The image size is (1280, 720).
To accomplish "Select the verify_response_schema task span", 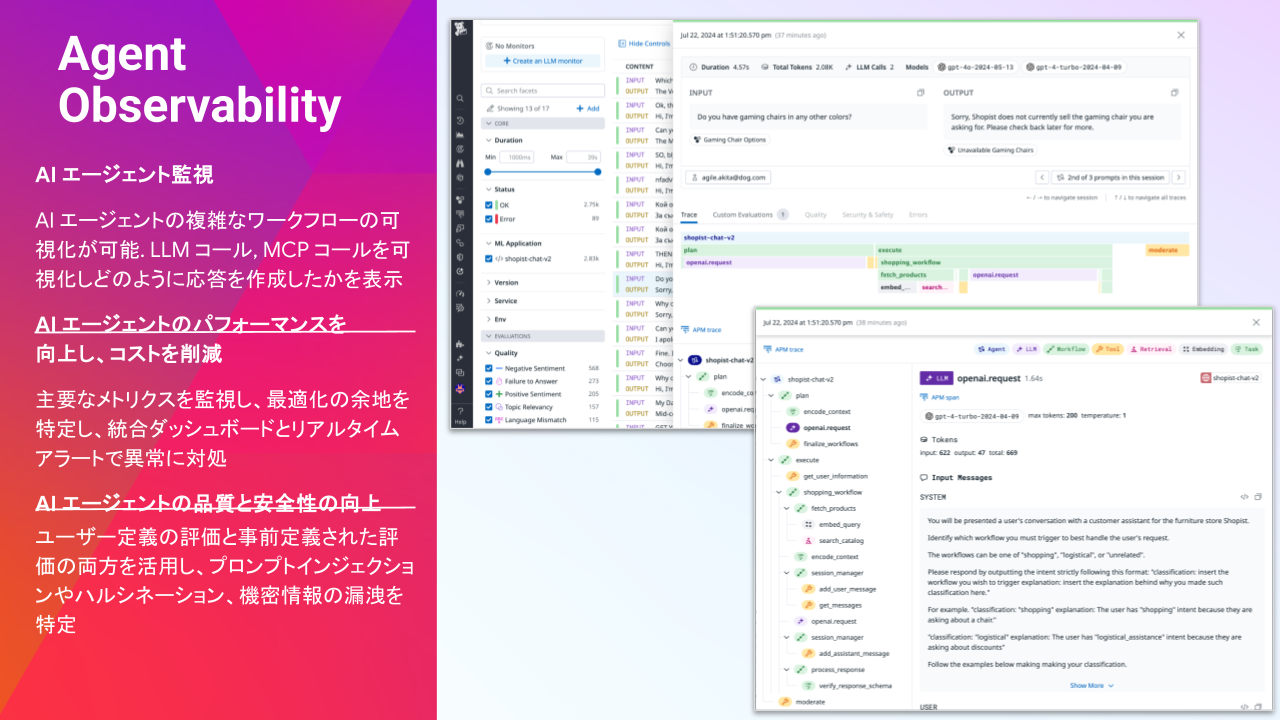I will [846, 685].
